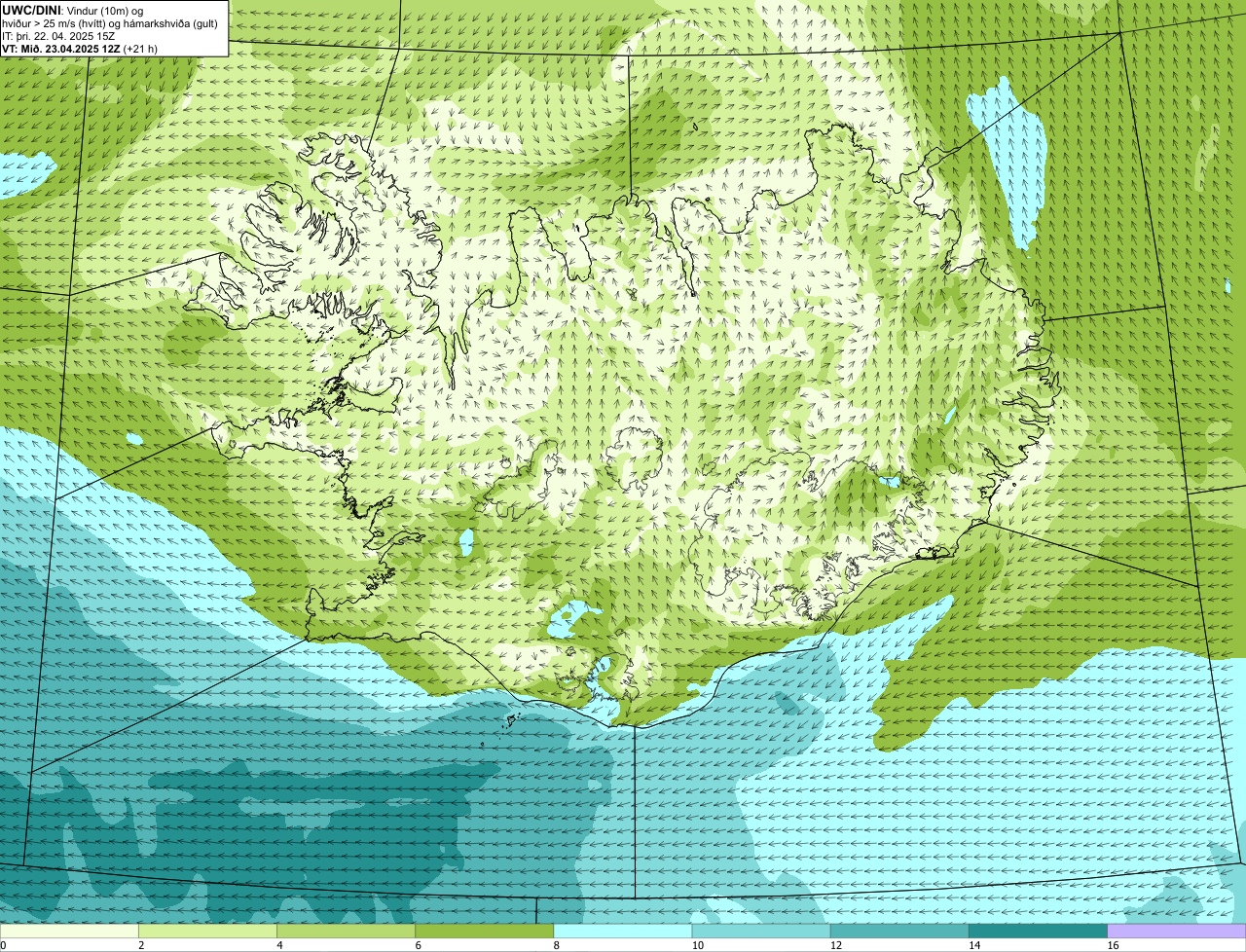Image resolution: width=1246 pixels, height=952 pixels.
Task: Click the legend label '8'
Action: click(557, 945)
